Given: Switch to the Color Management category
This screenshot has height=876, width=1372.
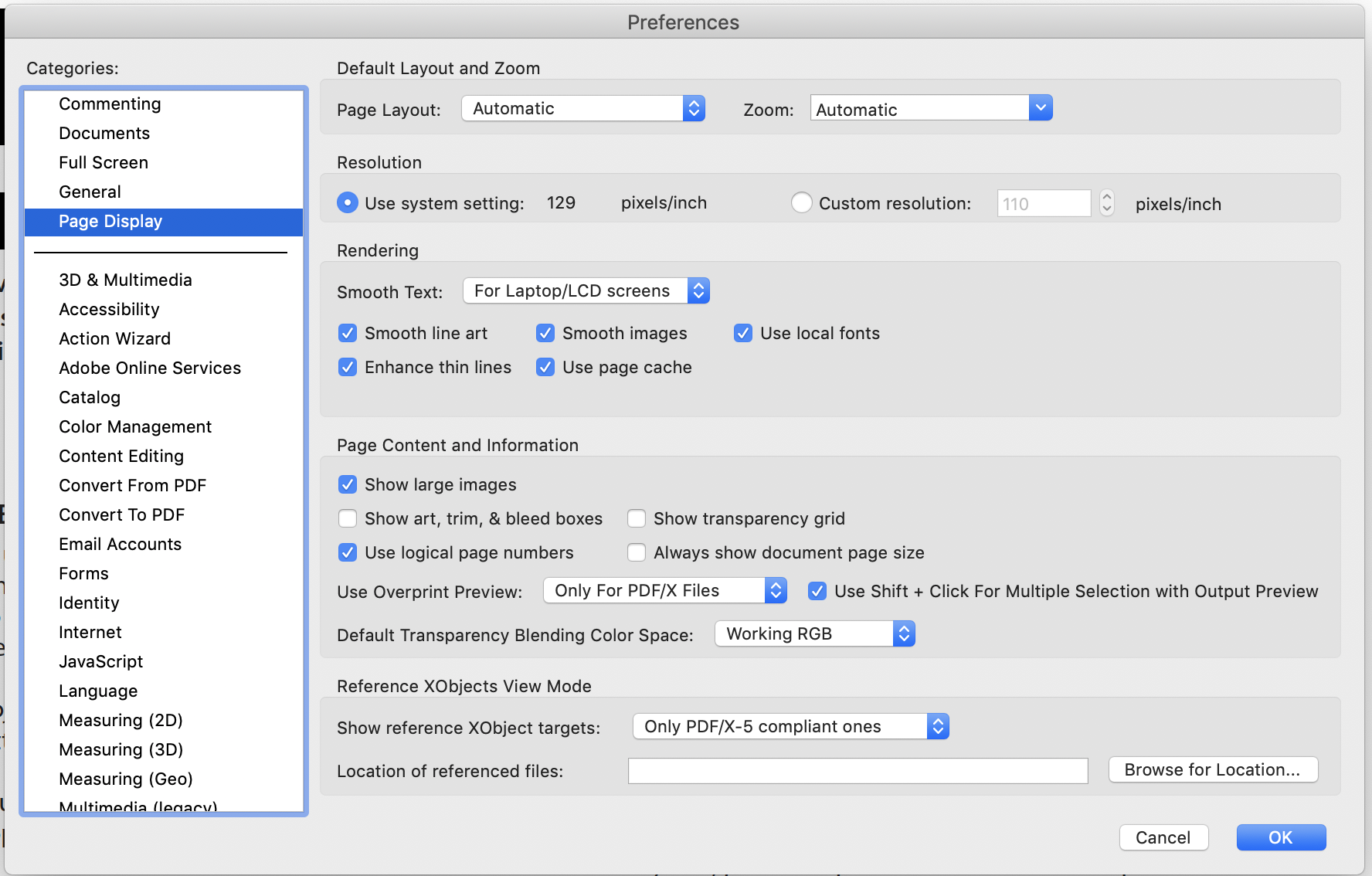Looking at the screenshot, I should pyautogui.click(x=135, y=426).
